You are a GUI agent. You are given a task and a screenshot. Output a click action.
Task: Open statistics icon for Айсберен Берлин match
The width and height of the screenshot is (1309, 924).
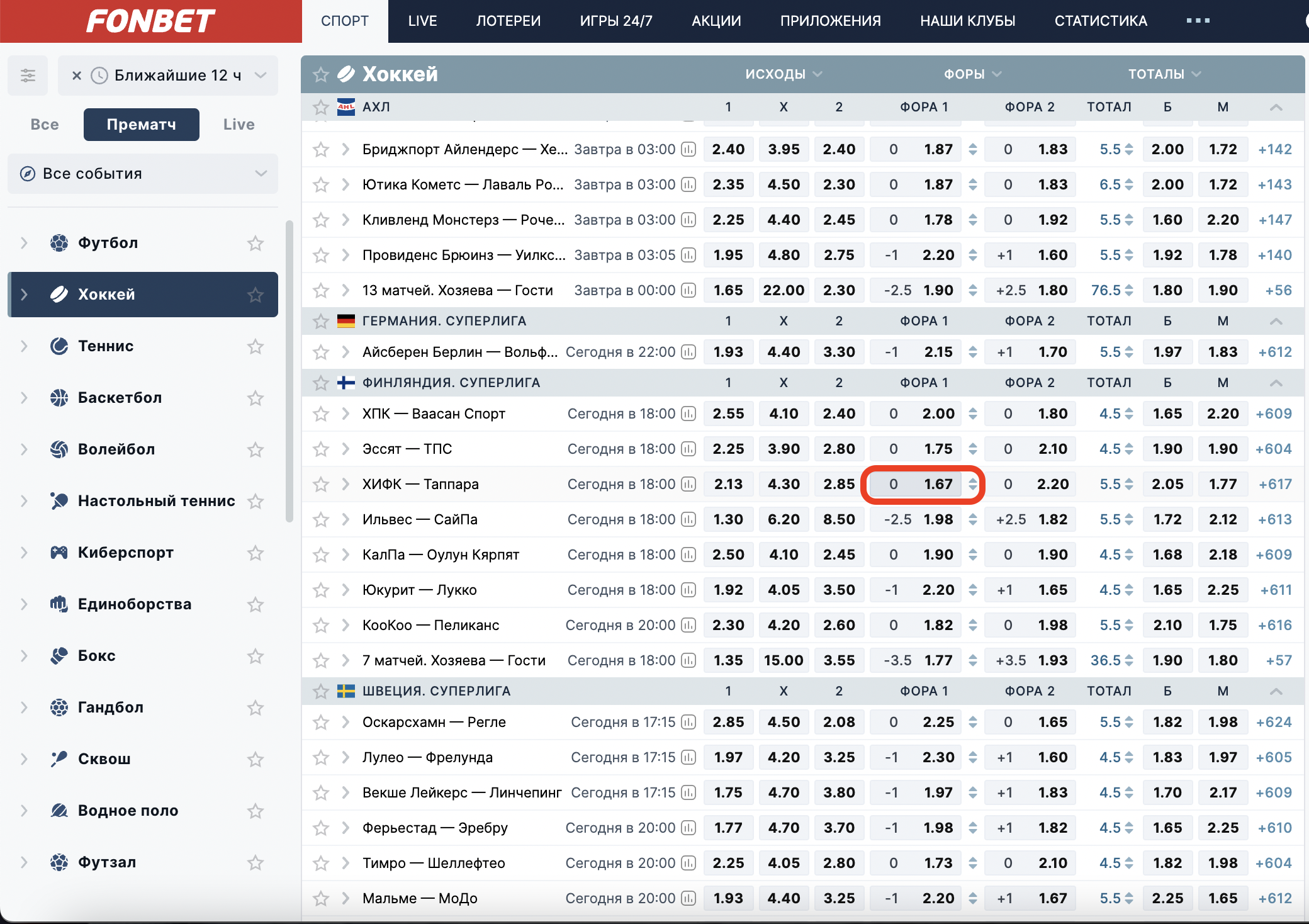click(x=689, y=352)
